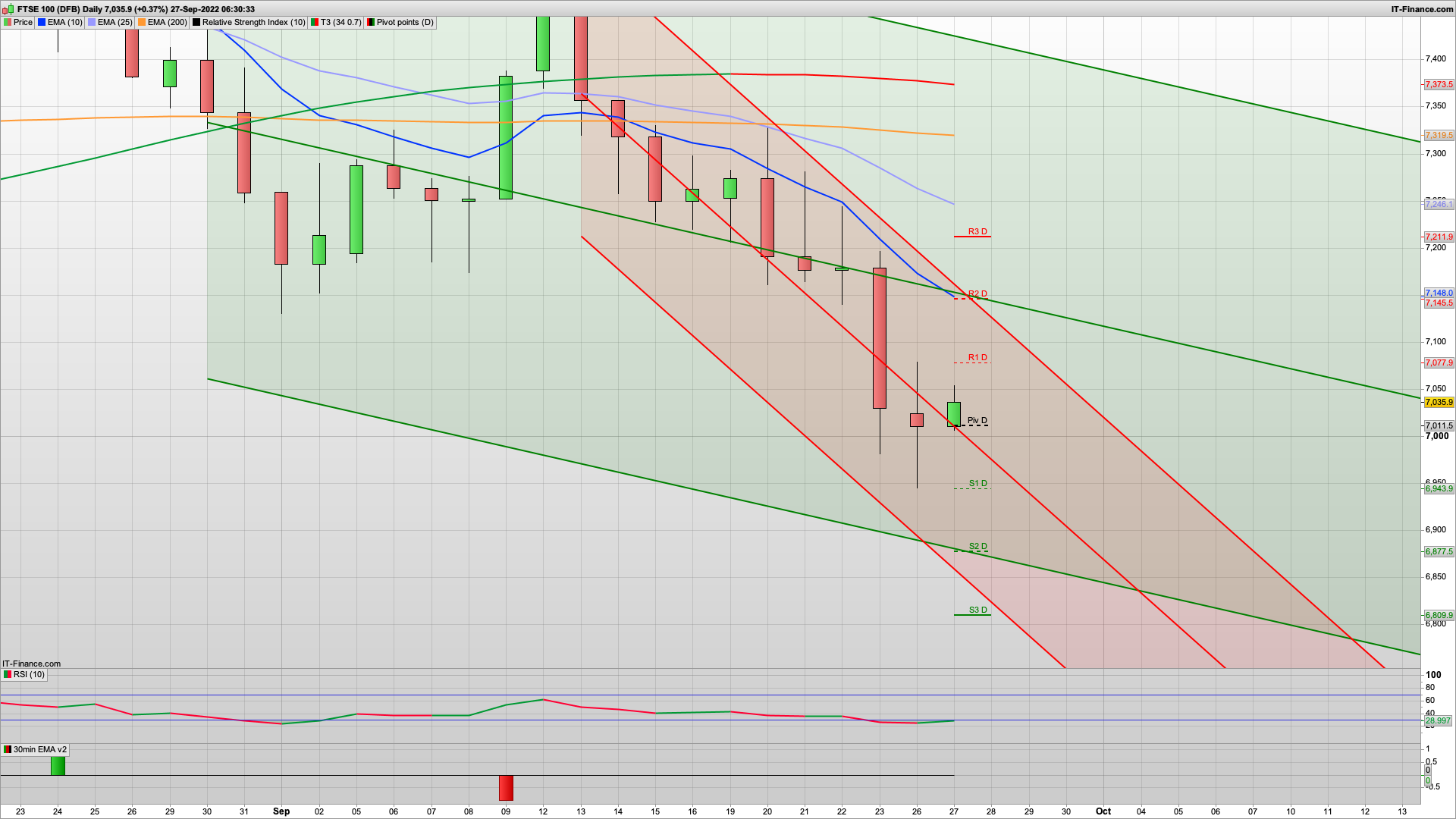Click the Oct label on the date axis
1456x819 pixels.
point(1103,811)
